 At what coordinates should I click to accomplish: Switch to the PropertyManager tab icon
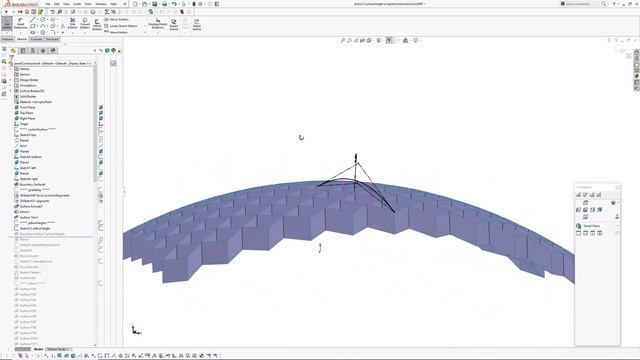[x=23, y=51]
